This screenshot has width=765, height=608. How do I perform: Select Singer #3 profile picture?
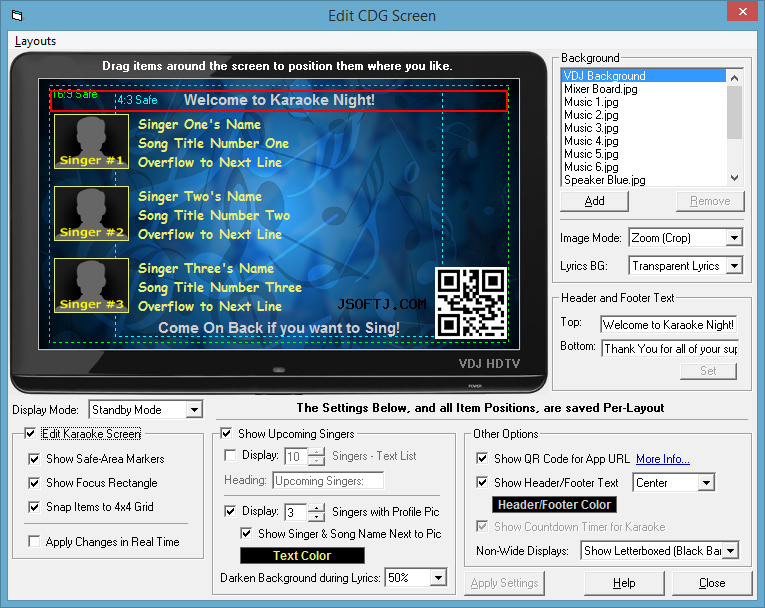(x=91, y=285)
